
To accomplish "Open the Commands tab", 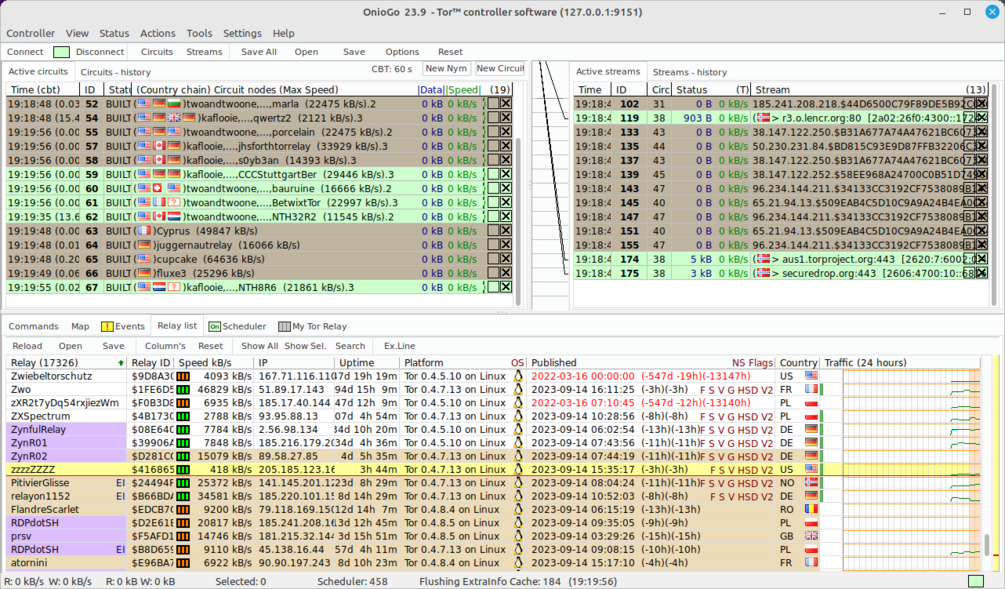I will click(33, 326).
